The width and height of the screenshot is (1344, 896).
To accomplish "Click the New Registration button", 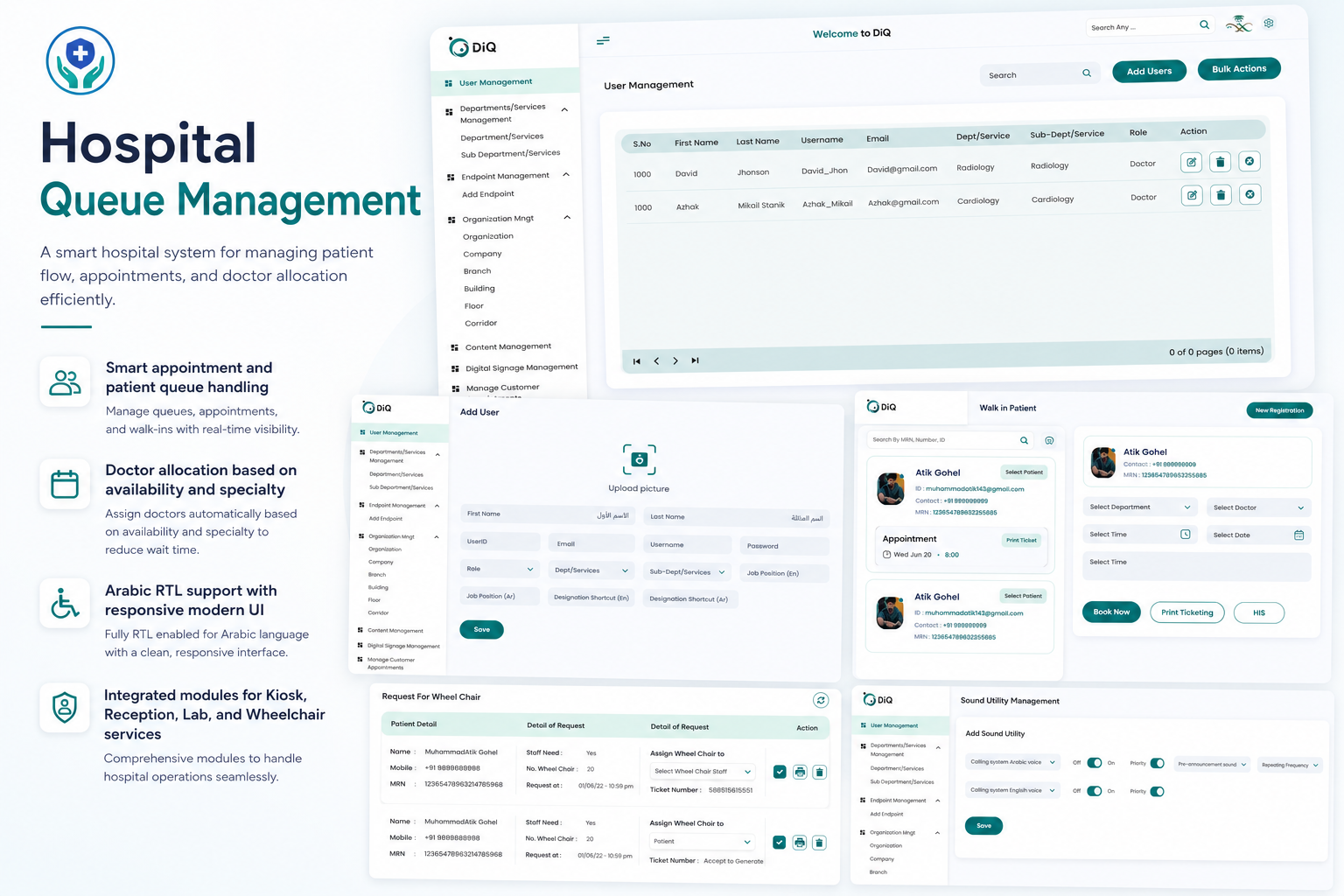I will tap(1279, 409).
